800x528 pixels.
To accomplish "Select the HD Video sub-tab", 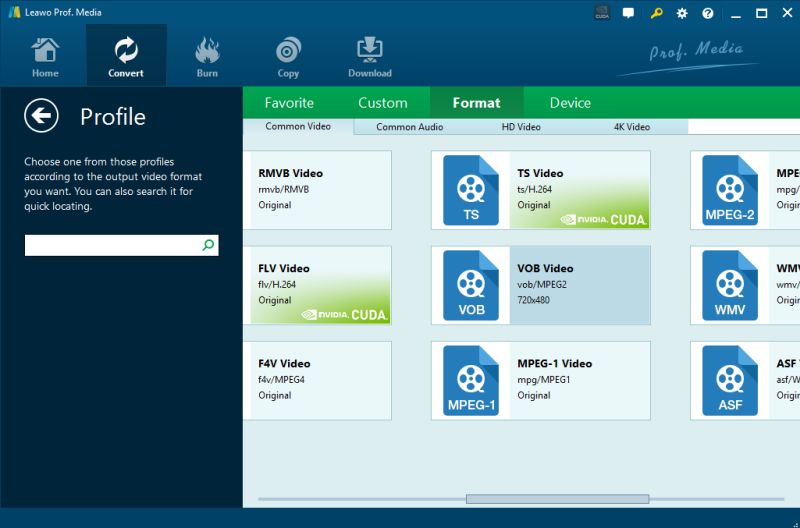I will point(521,127).
